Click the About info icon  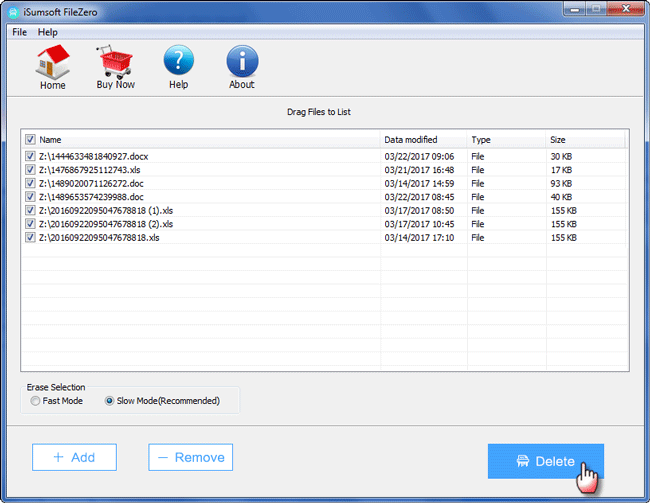pos(242,67)
